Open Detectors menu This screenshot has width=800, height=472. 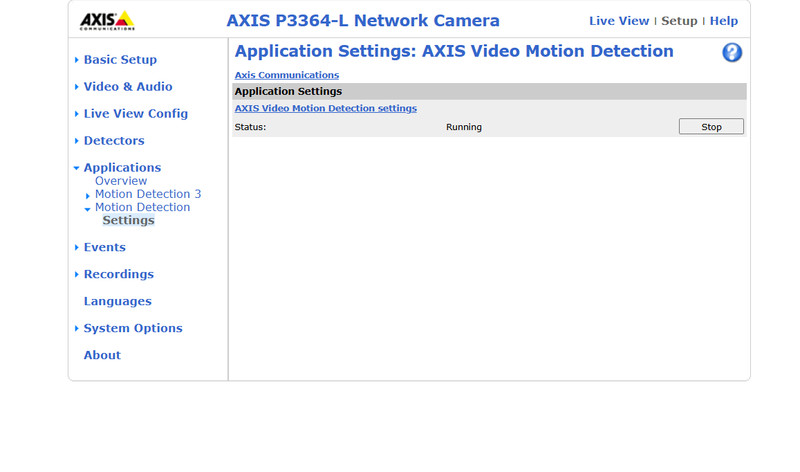(114, 141)
